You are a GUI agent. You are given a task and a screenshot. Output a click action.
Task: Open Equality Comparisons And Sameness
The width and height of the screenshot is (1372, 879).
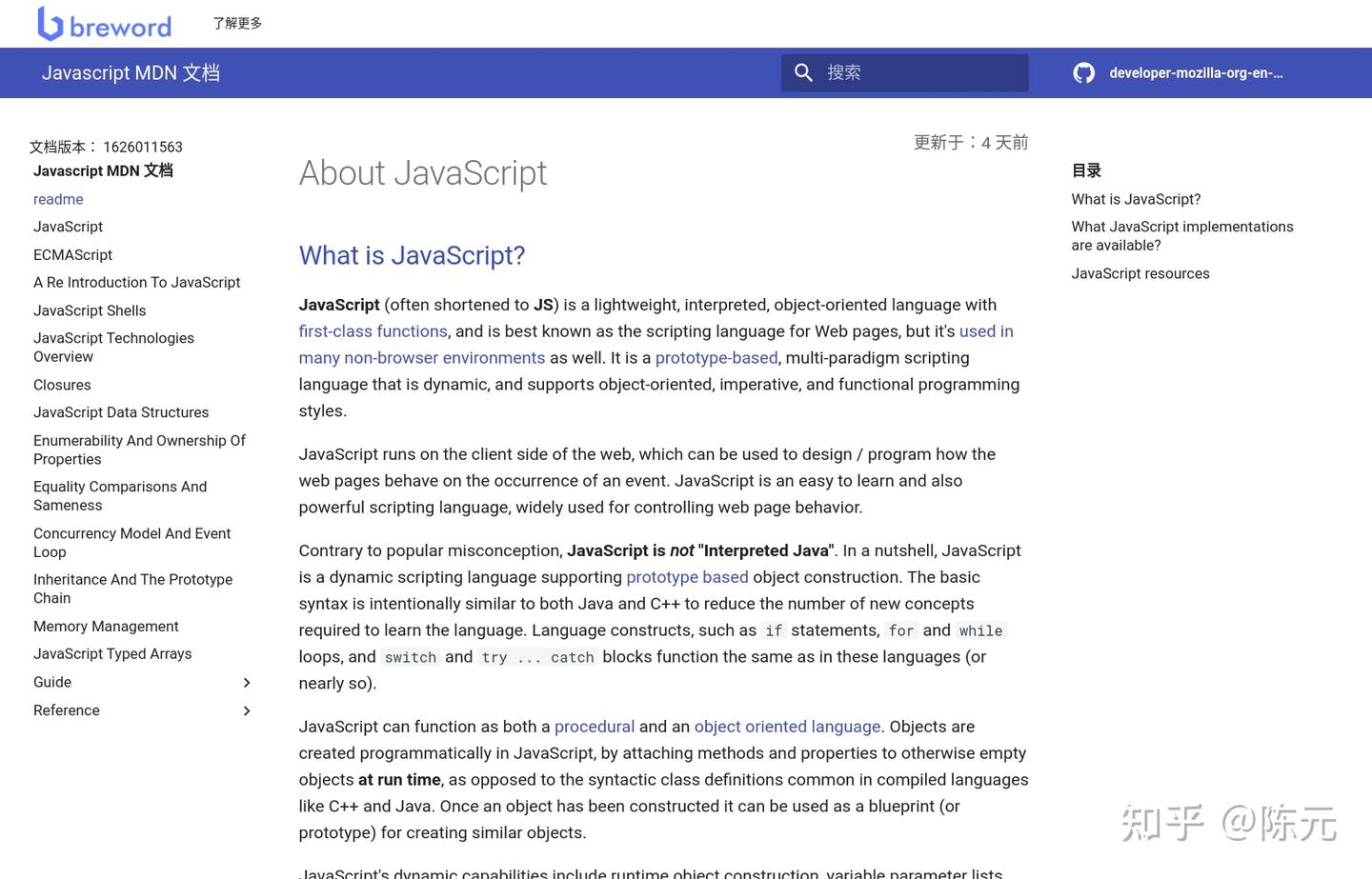pos(120,495)
